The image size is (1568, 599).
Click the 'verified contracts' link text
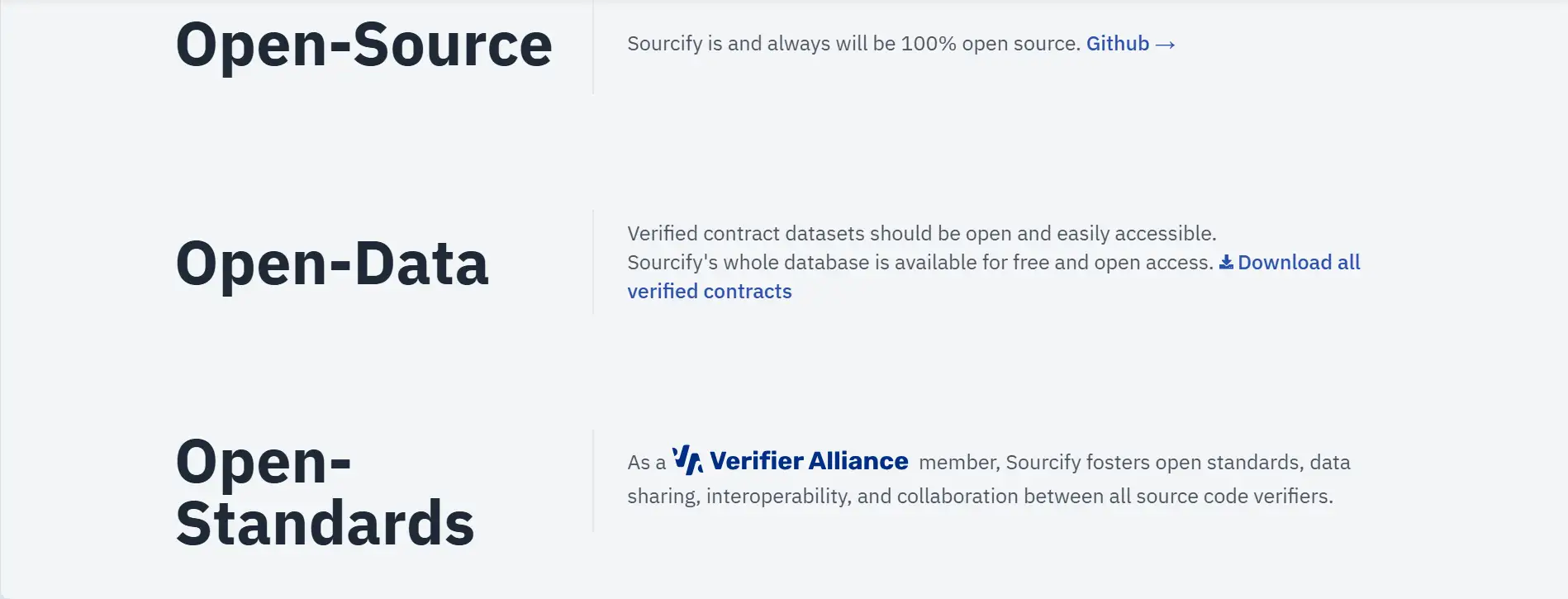709,292
